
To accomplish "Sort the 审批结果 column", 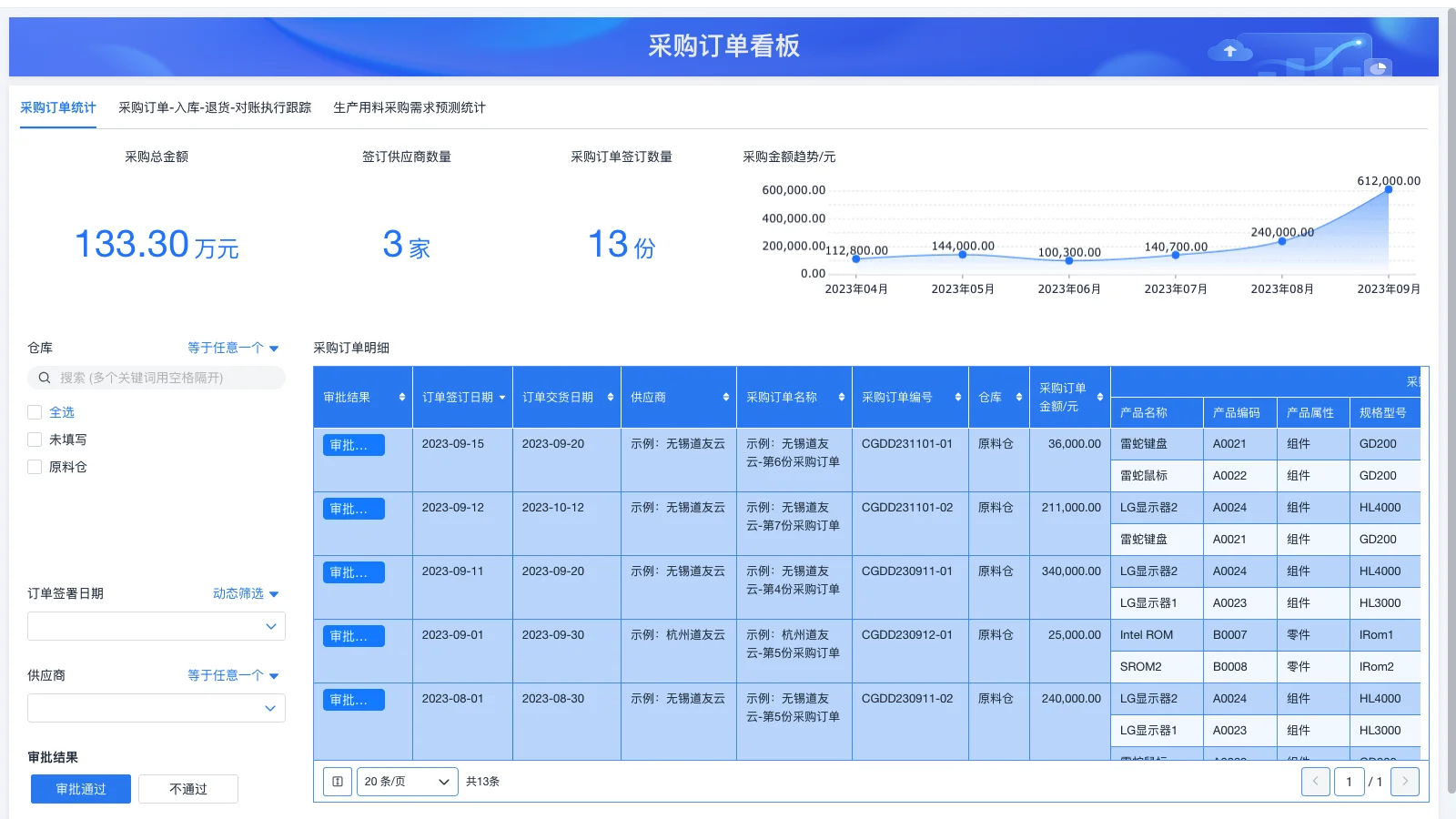I will coord(400,398).
